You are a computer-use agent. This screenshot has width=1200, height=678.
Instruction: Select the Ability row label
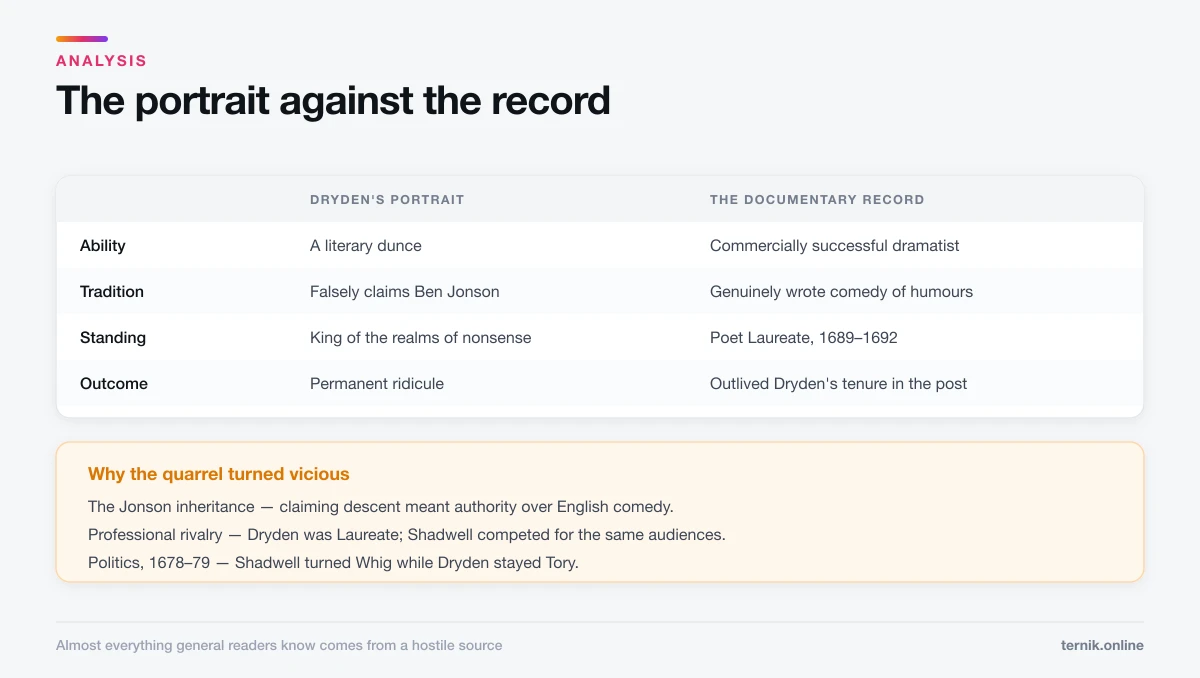[x=103, y=246]
